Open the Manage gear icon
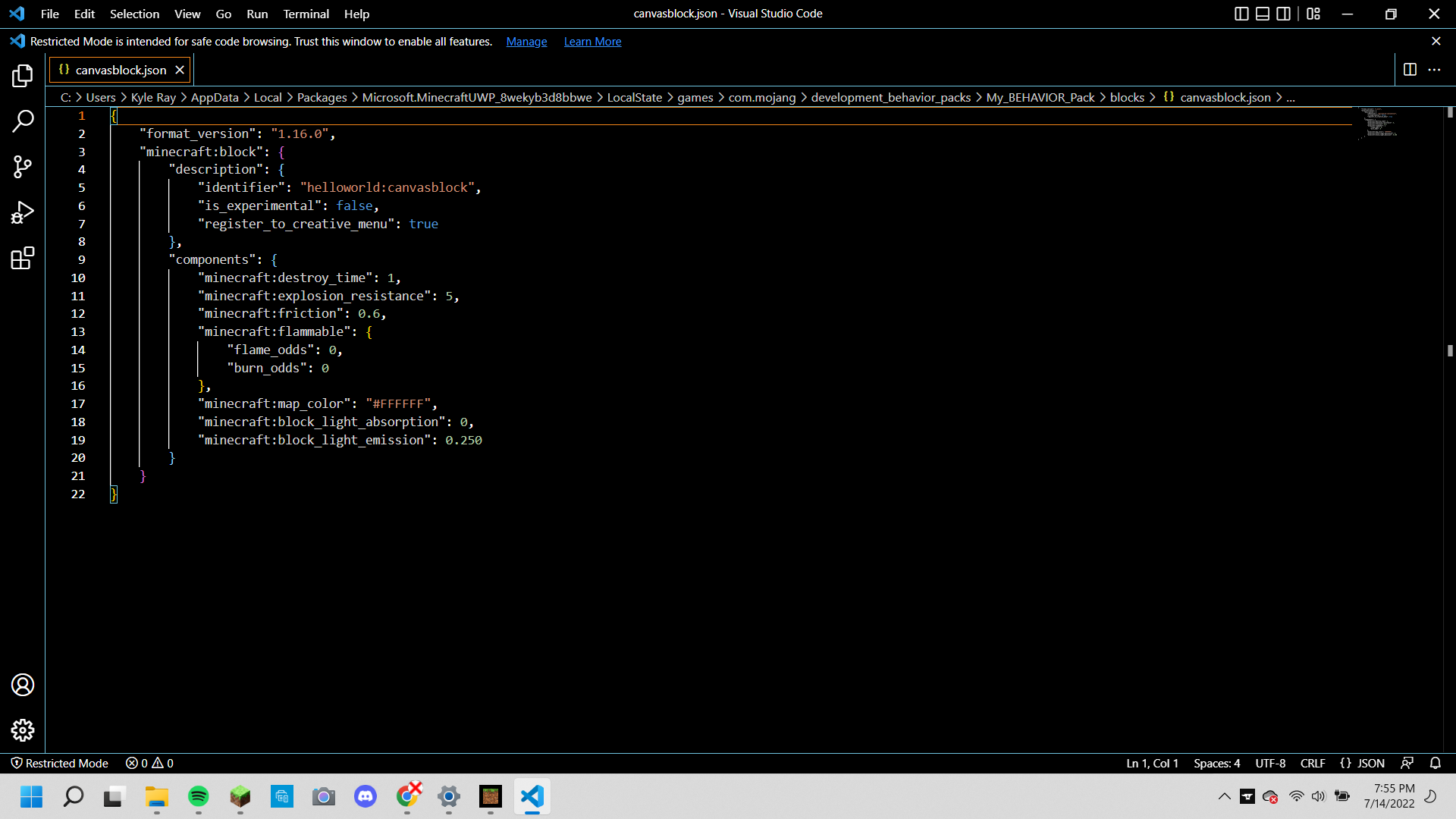This screenshot has width=1456, height=819. tap(22, 730)
